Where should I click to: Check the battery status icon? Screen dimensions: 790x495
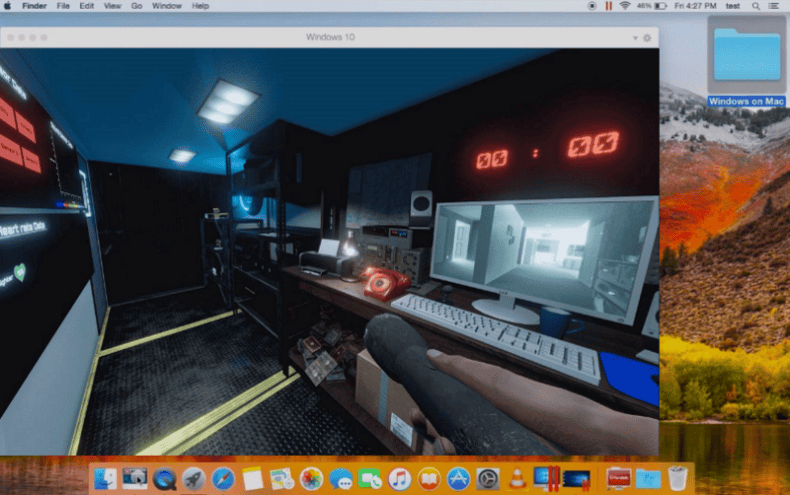pyautogui.click(x=661, y=6)
